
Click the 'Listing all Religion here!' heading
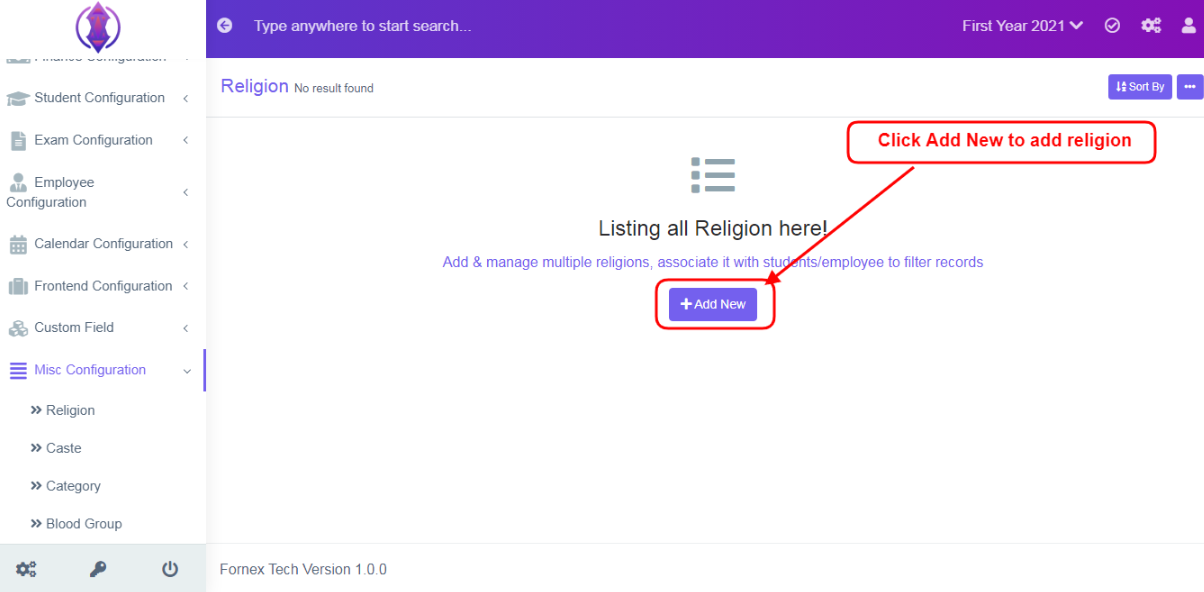713,228
